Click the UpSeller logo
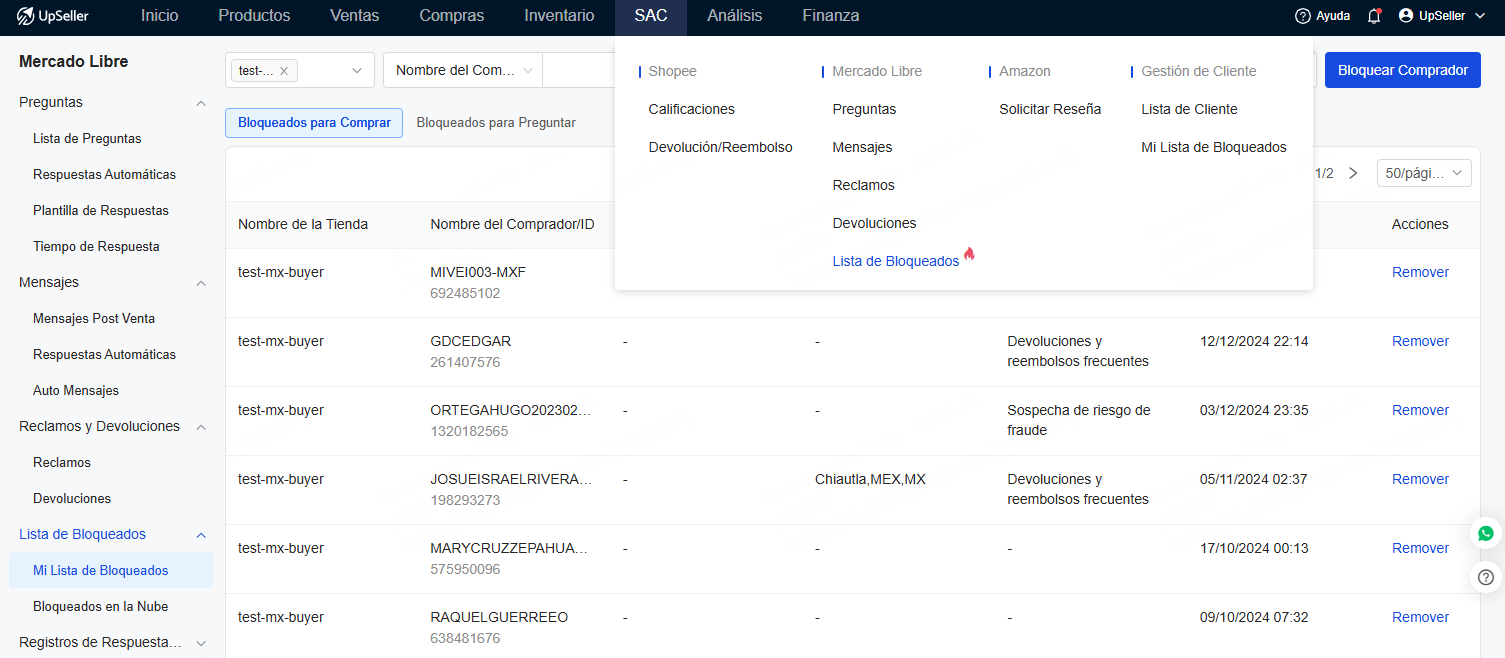Image resolution: width=1505 pixels, height=658 pixels. [x=52, y=16]
